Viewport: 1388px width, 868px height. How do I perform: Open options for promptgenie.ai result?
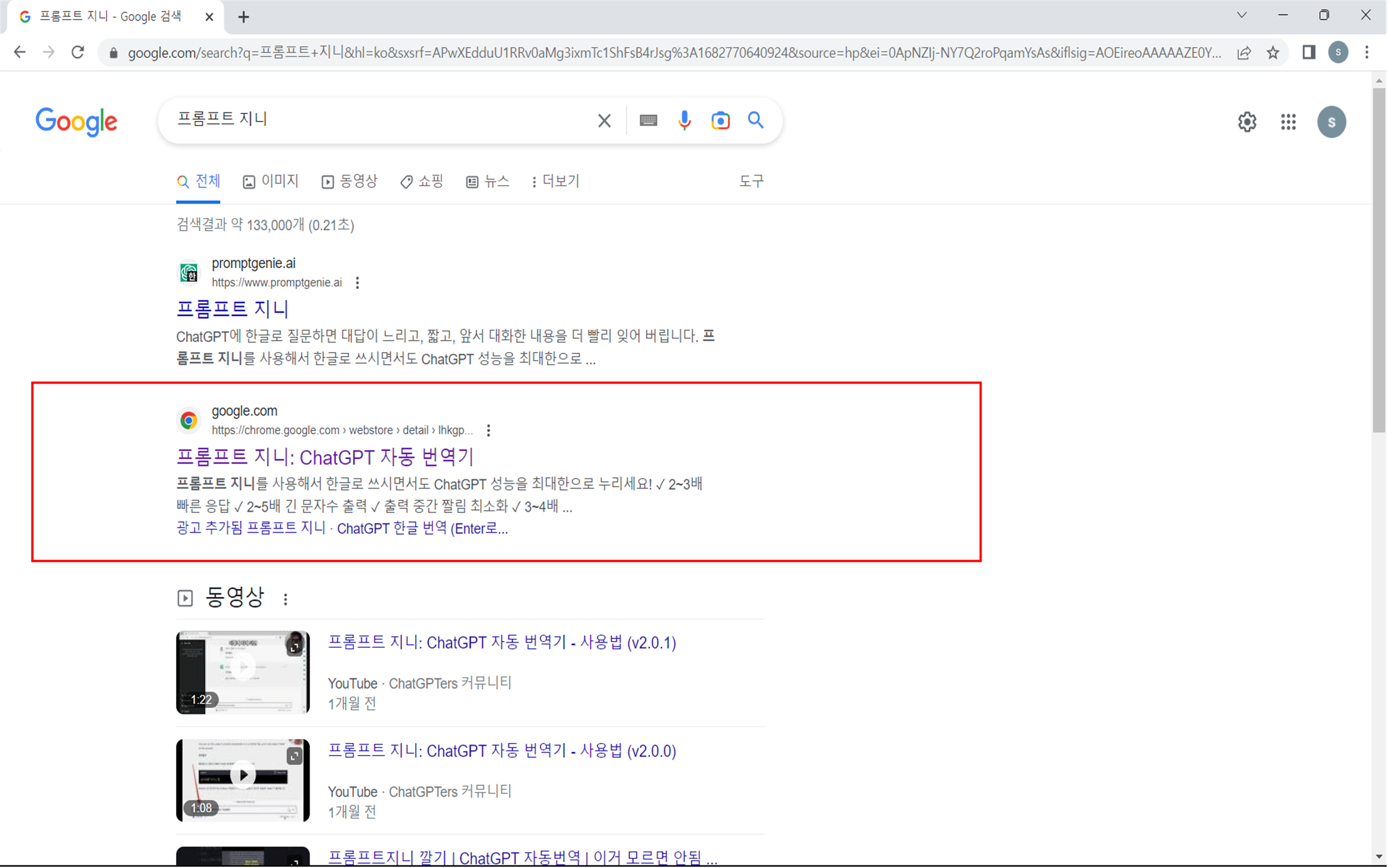coord(357,283)
